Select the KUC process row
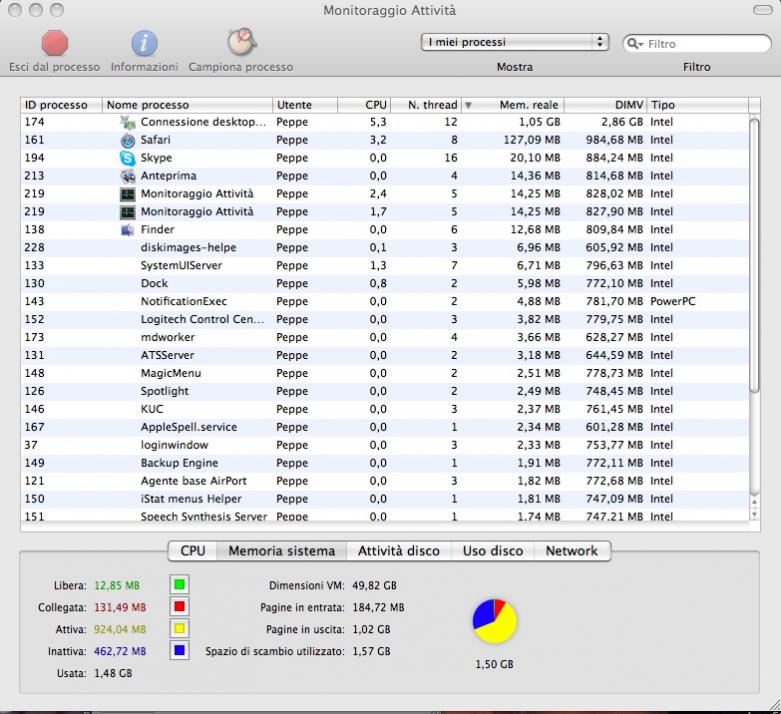The height and width of the screenshot is (714, 781). (x=385, y=409)
